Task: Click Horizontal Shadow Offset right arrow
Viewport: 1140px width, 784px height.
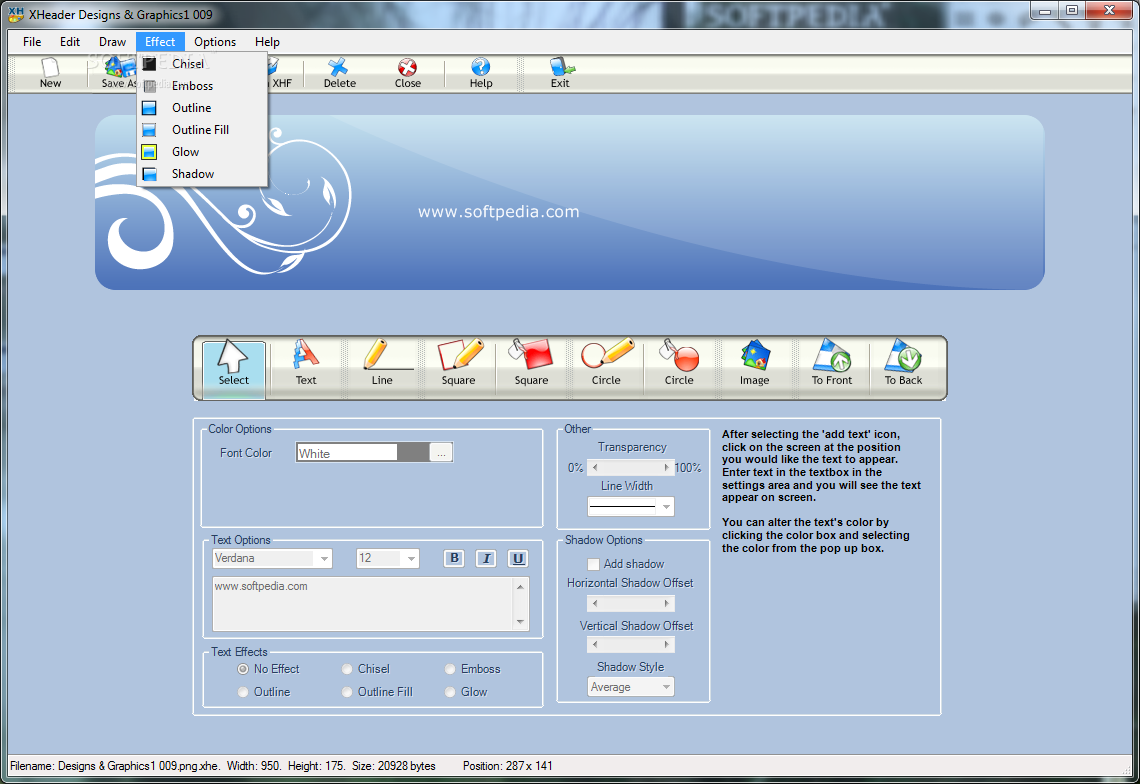Action: 667,604
